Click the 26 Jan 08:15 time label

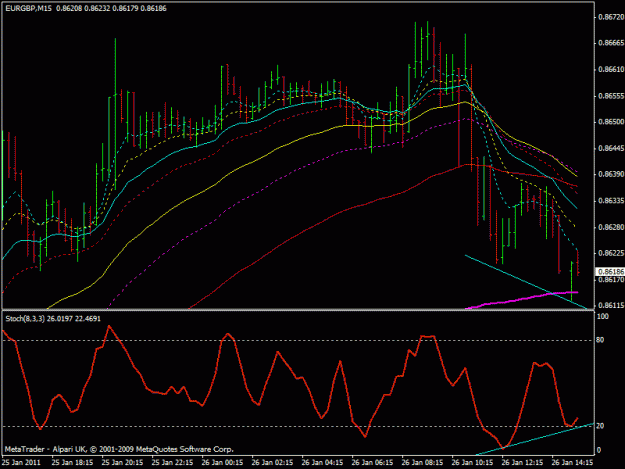pyautogui.click(x=422, y=463)
